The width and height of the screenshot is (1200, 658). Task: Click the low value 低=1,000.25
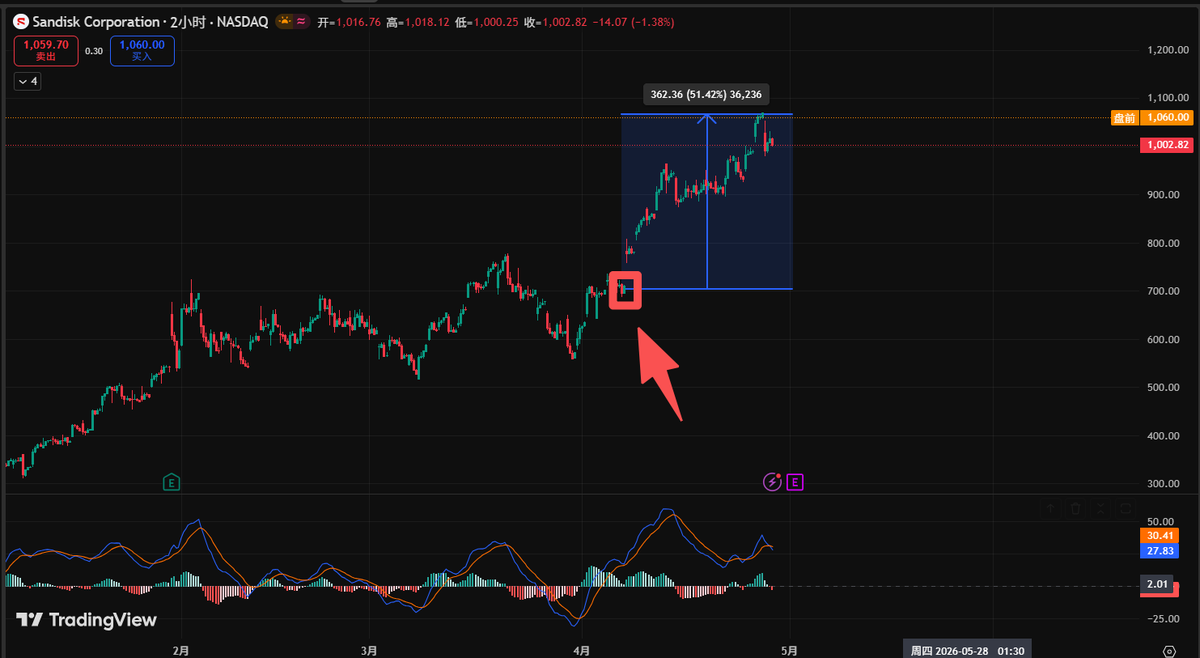click(489, 22)
